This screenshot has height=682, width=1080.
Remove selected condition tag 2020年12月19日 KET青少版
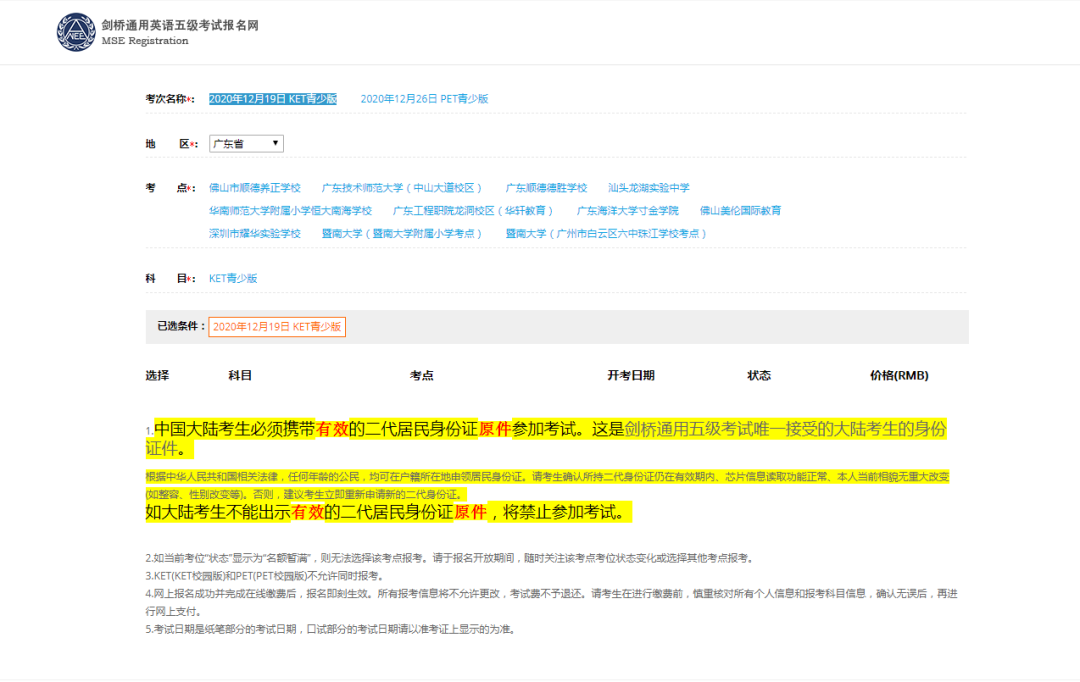tap(277, 327)
